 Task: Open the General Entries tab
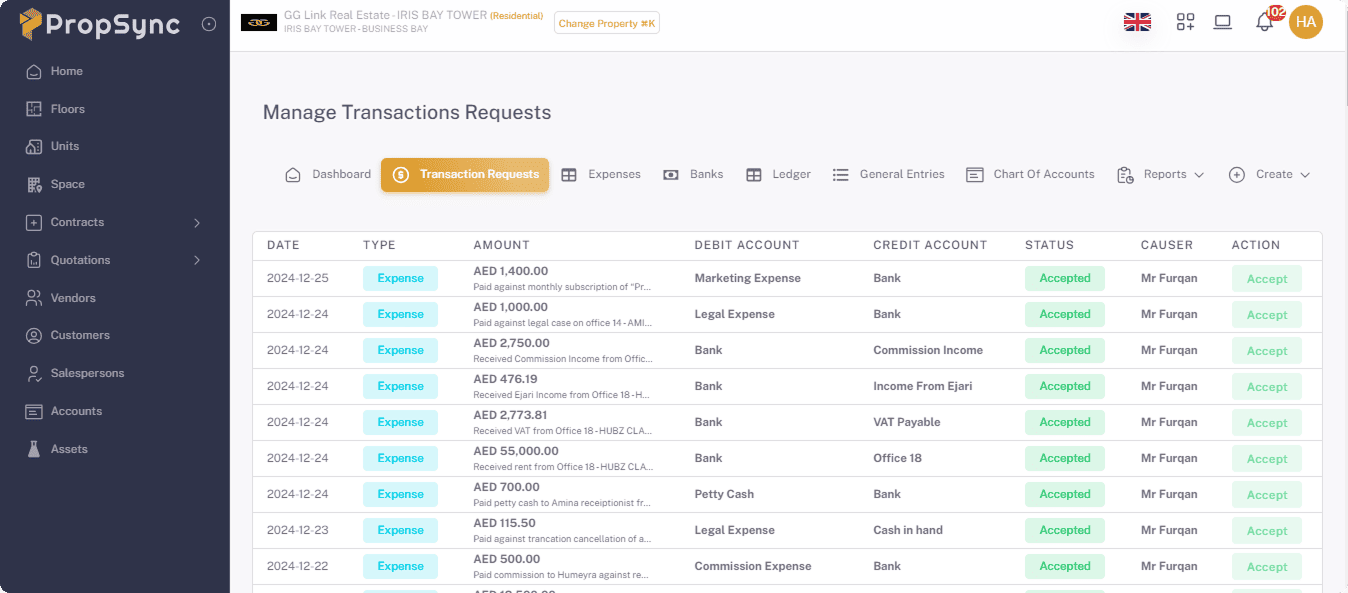[889, 174]
